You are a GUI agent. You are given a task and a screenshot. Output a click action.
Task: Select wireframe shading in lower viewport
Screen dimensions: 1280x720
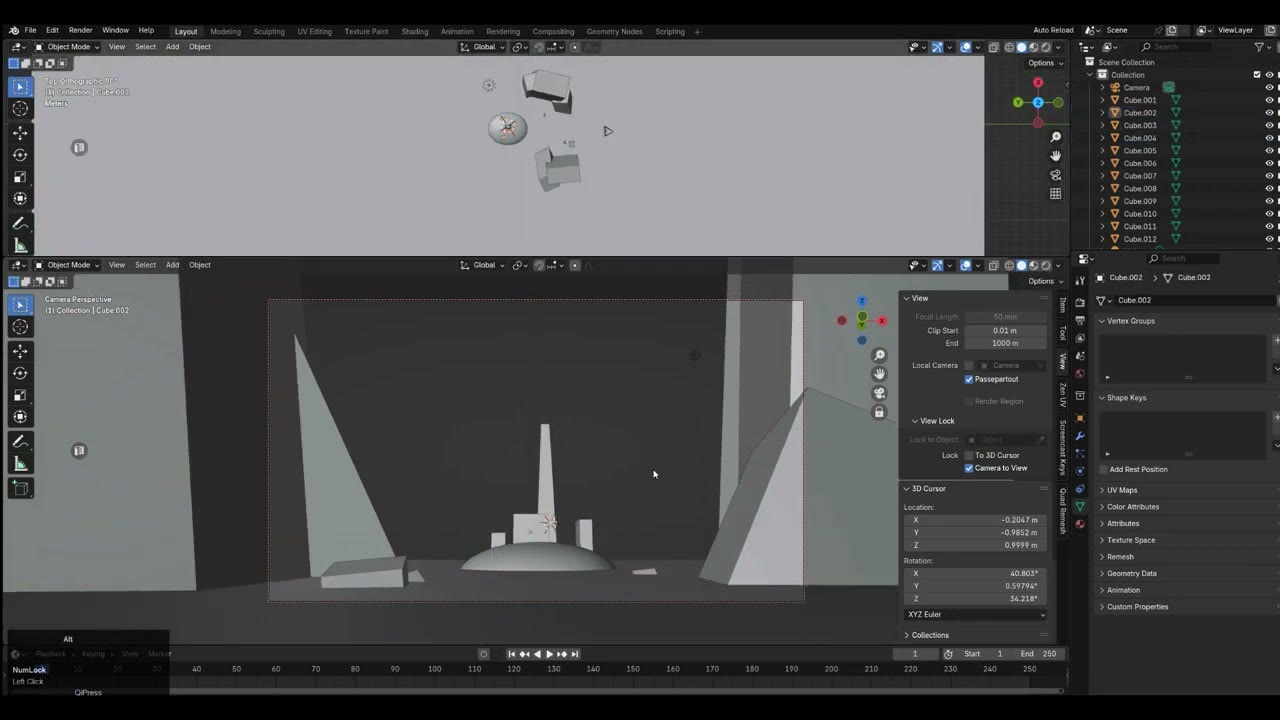click(1009, 265)
